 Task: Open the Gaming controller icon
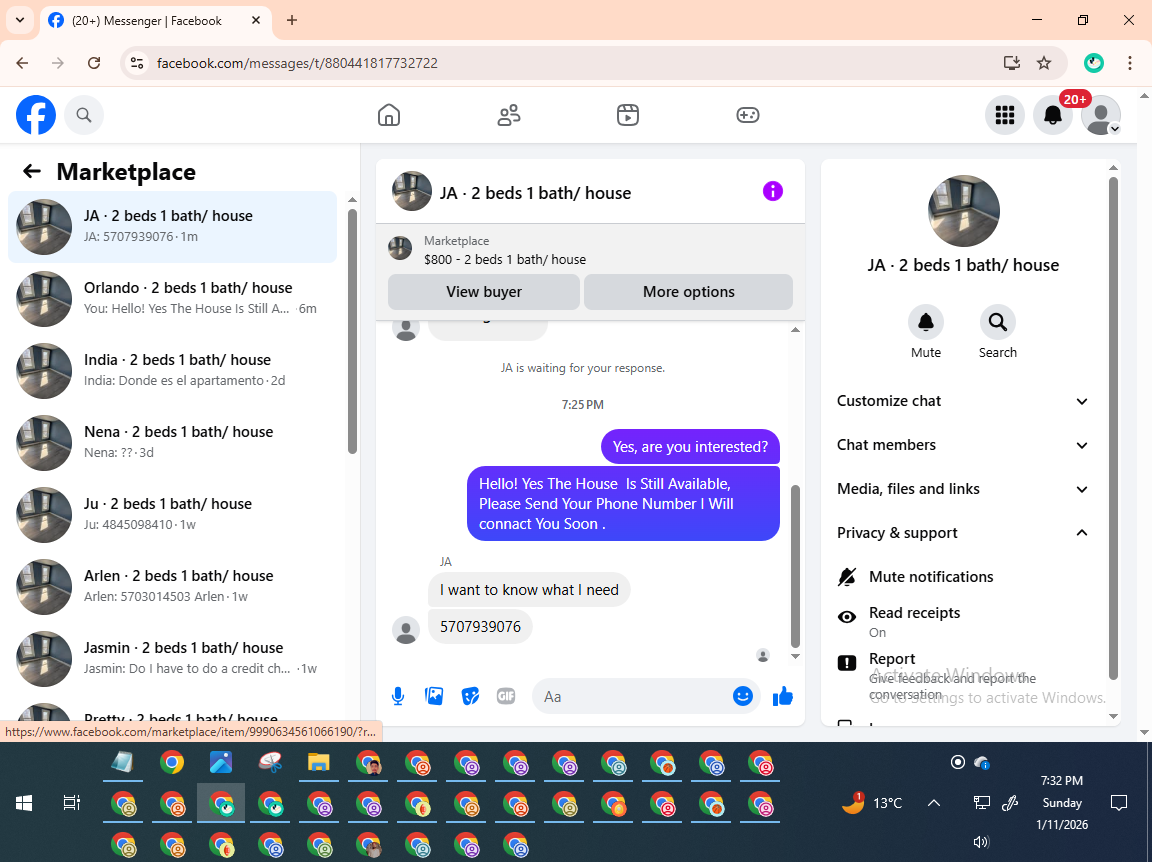click(x=747, y=115)
